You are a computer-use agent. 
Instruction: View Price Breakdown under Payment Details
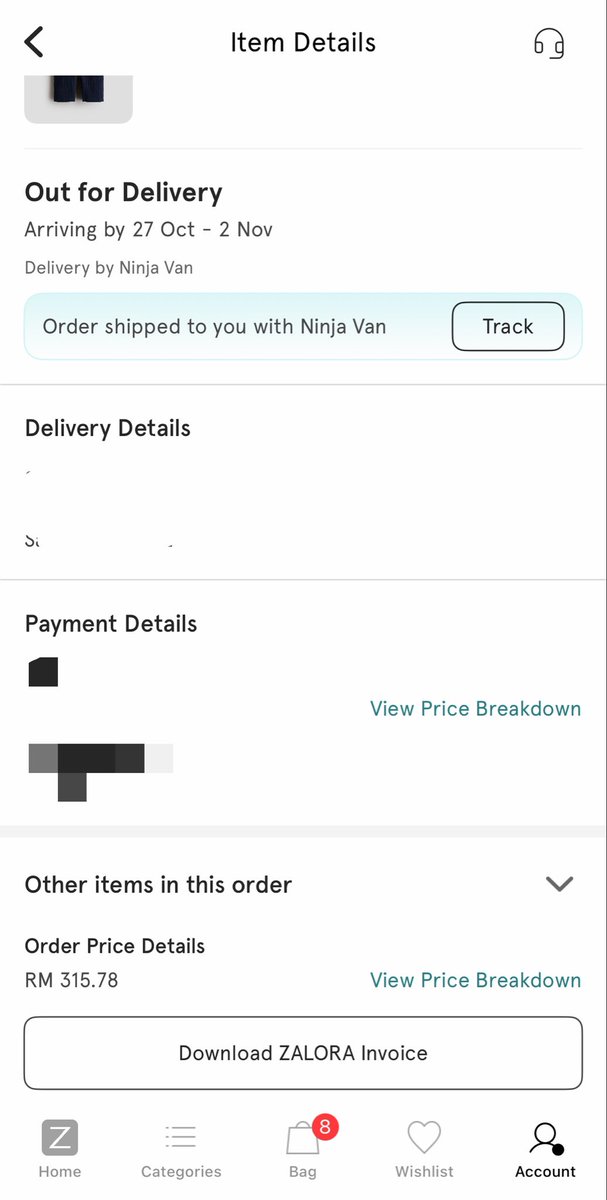475,708
